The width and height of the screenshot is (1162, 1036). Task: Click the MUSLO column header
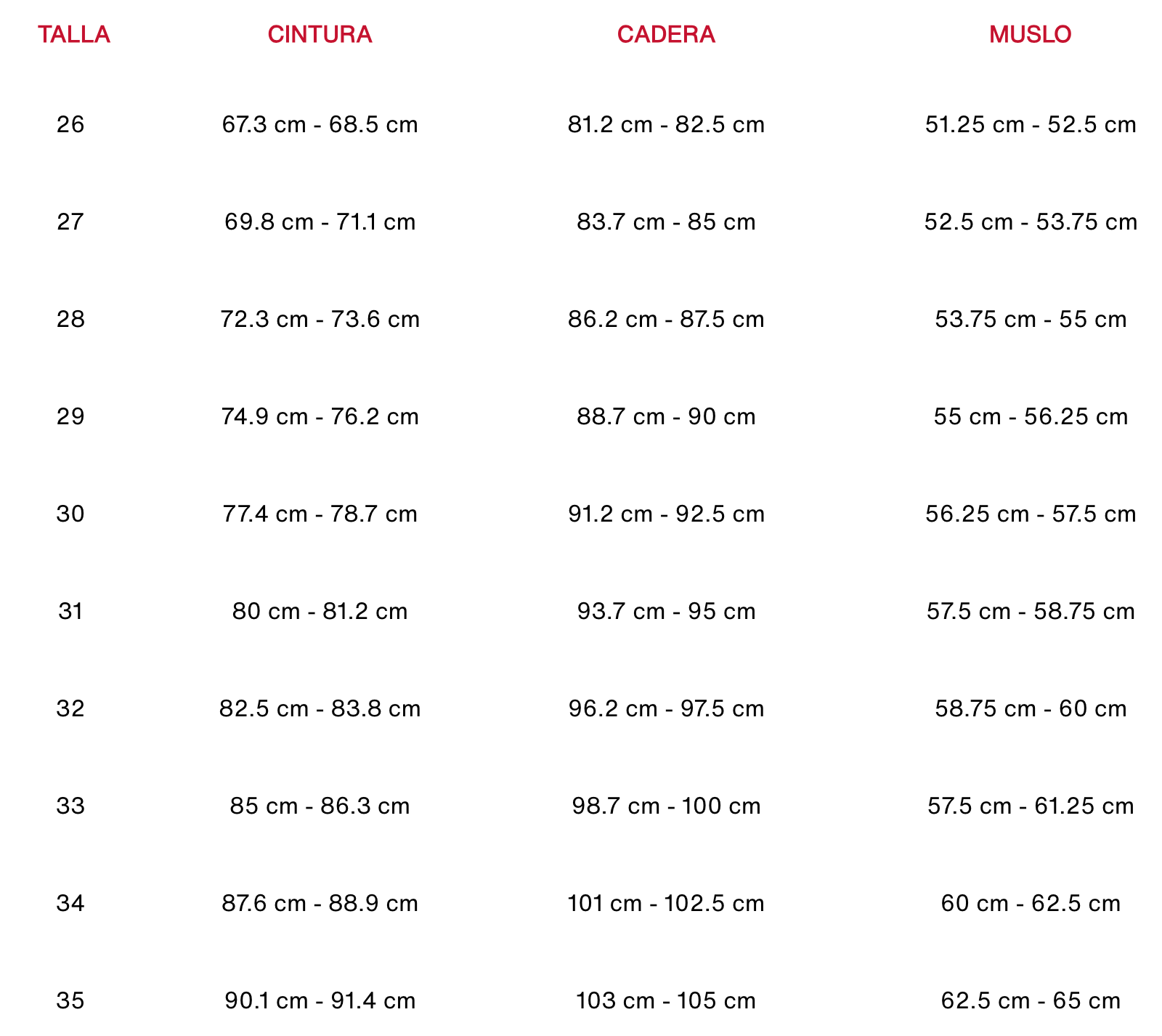(1030, 34)
